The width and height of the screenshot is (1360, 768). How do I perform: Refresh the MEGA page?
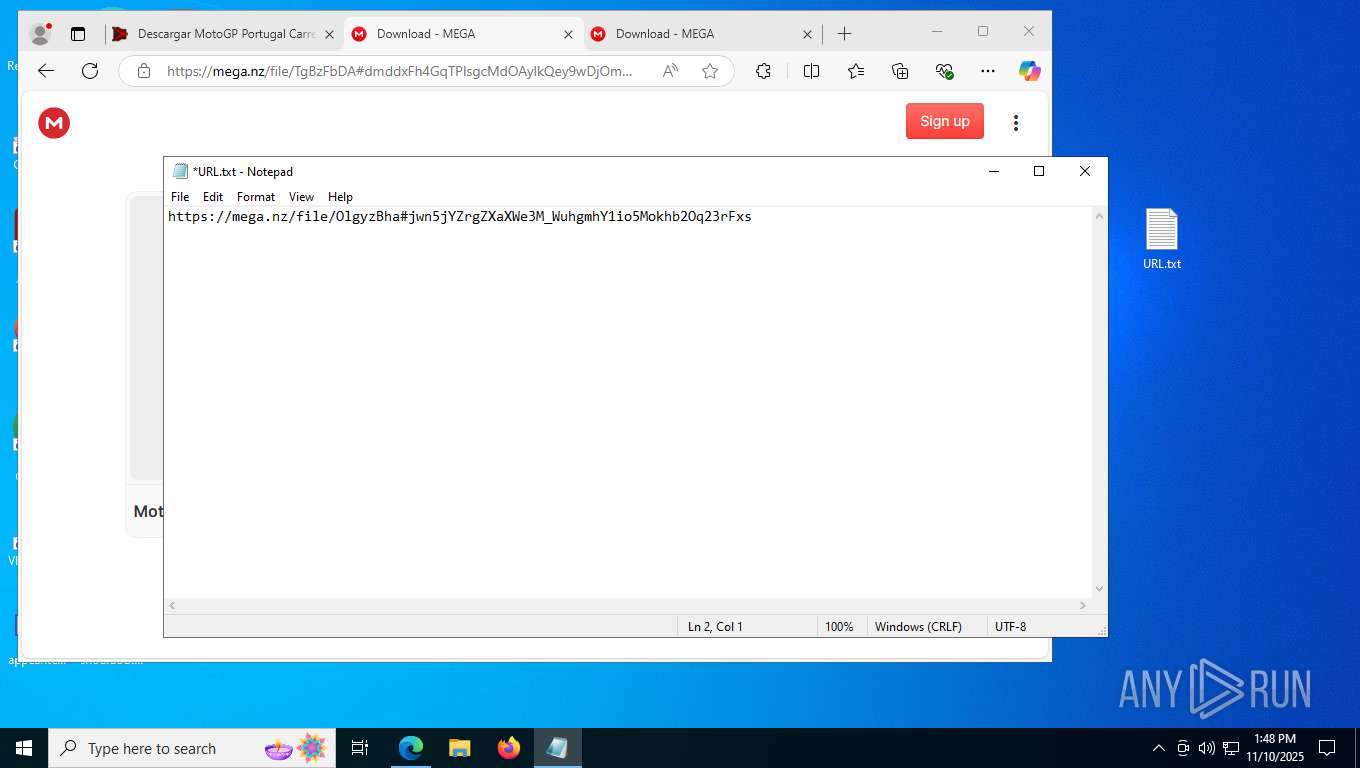tap(90, 71)
